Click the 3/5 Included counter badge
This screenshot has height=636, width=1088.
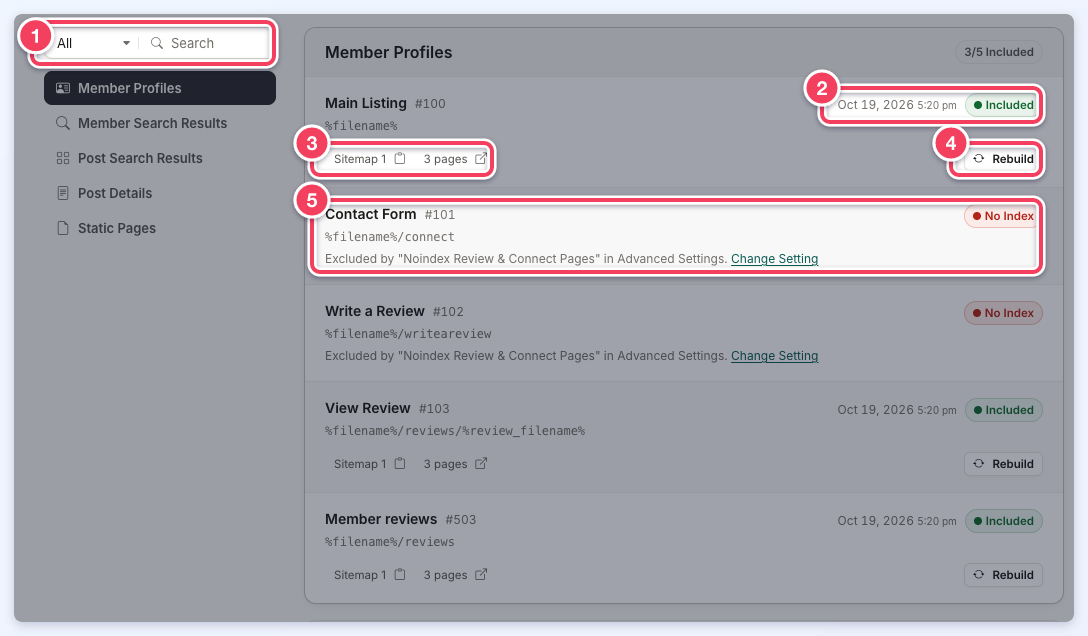pyautogui.click(x=998, y=52)
